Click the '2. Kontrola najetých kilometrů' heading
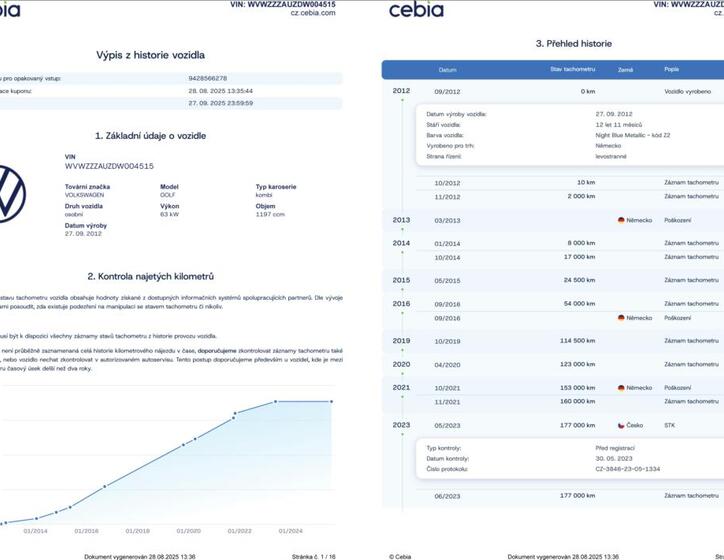Viewport: 724px width, 560px height. pyautogui.click(x=150, y=276)
